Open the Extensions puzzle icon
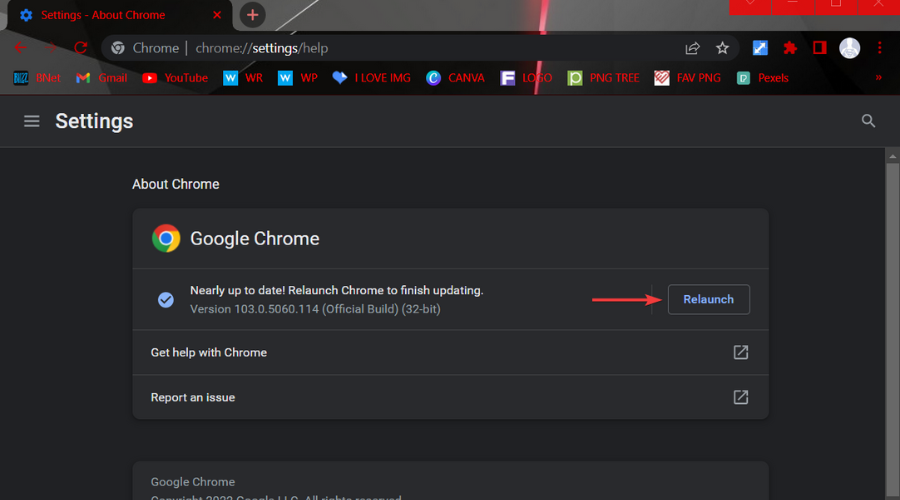The image size is (900, 500). pos(790,48)
